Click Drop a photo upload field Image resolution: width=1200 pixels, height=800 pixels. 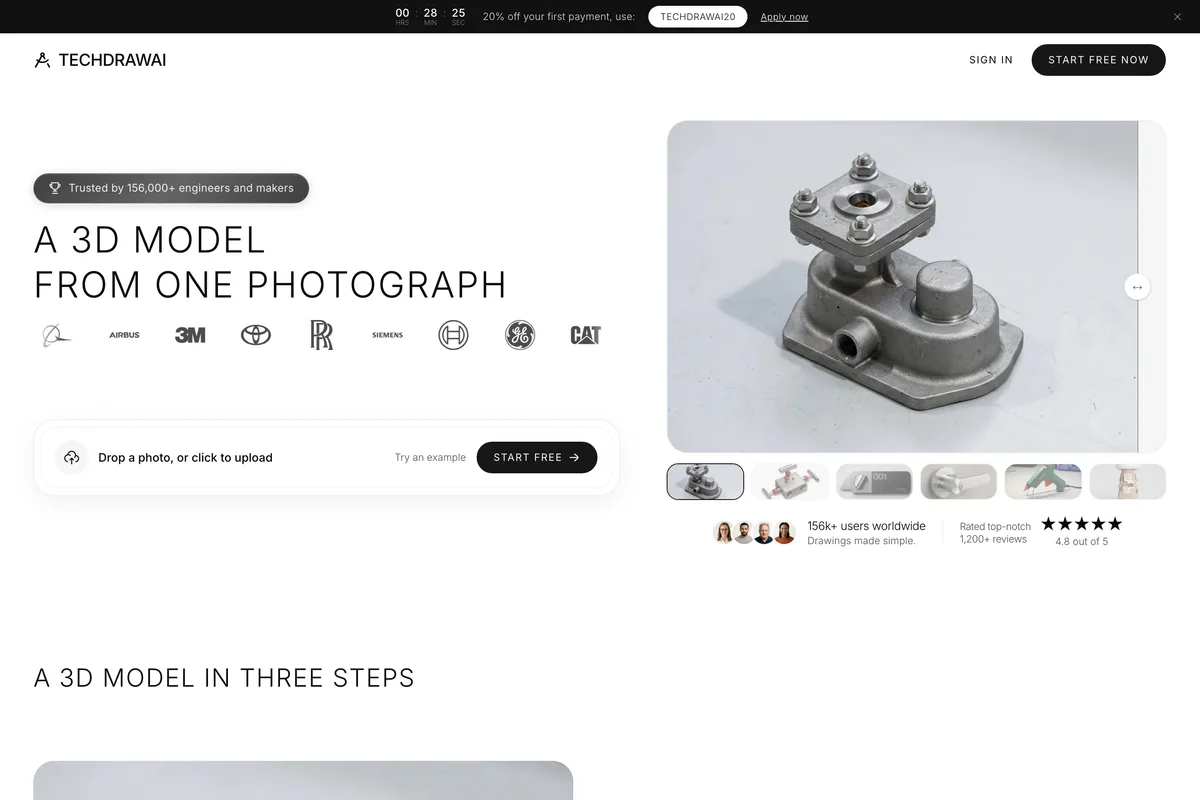coord(326,457)
